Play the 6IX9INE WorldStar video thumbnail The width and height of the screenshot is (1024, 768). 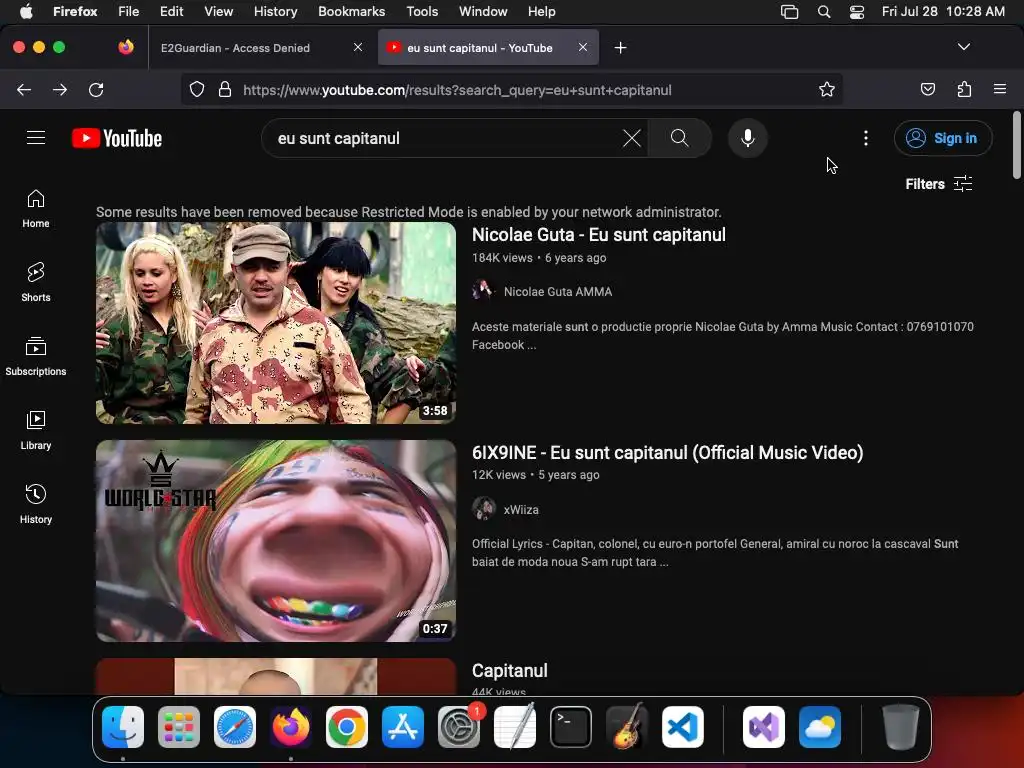click(276, 541)
